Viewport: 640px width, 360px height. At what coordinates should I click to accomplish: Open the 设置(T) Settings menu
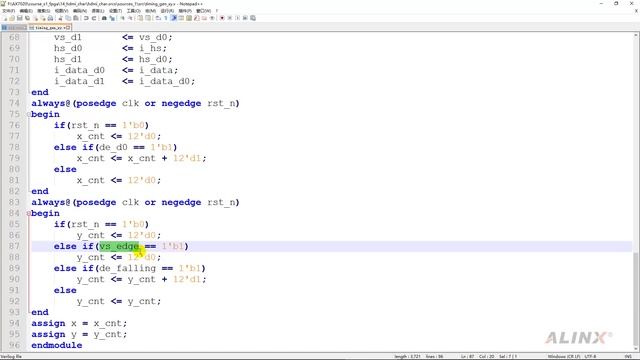point(116,11)
